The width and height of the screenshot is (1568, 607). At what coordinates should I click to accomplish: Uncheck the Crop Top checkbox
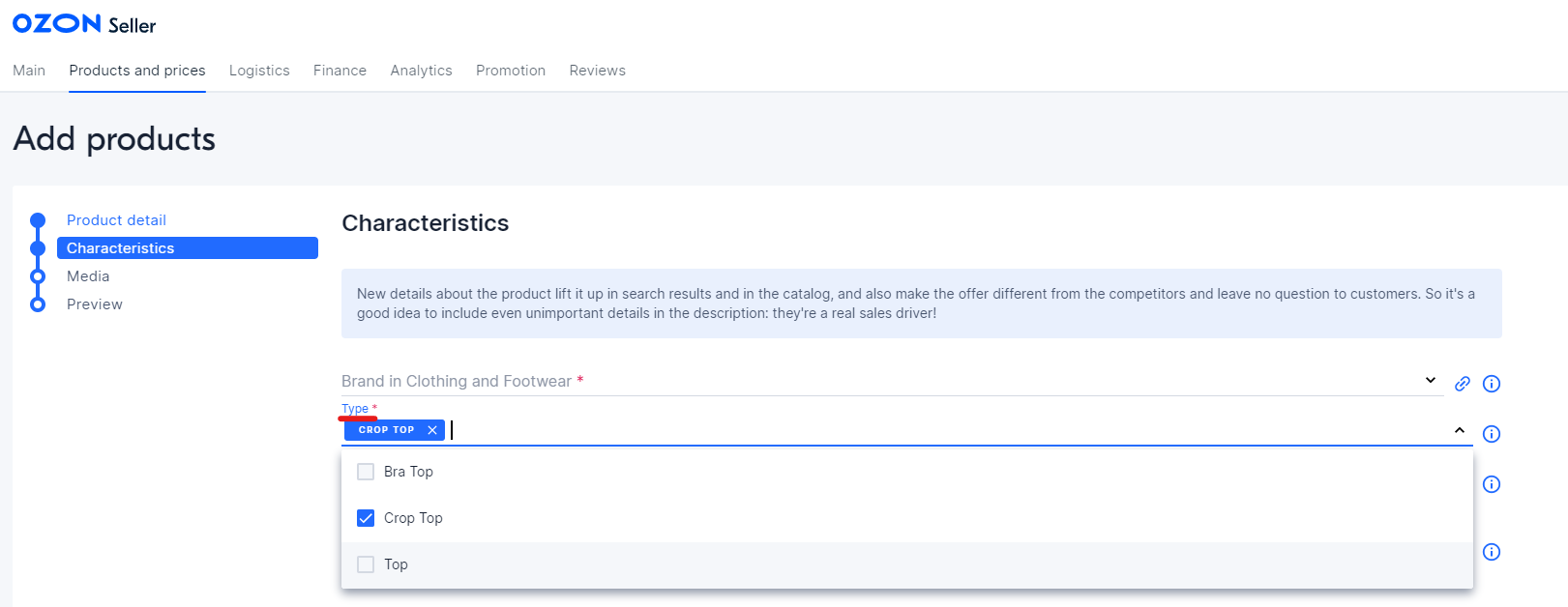[366, 518]
